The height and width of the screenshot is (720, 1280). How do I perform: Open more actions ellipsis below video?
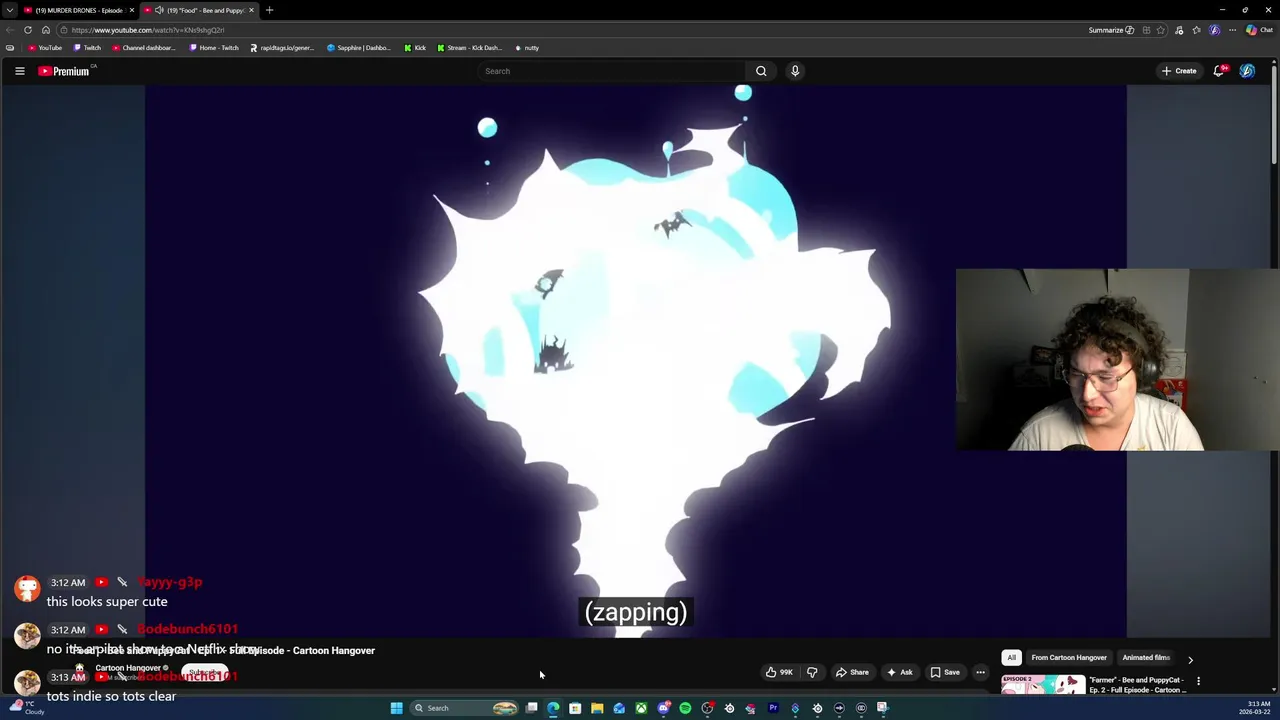(x=980, y=672)
